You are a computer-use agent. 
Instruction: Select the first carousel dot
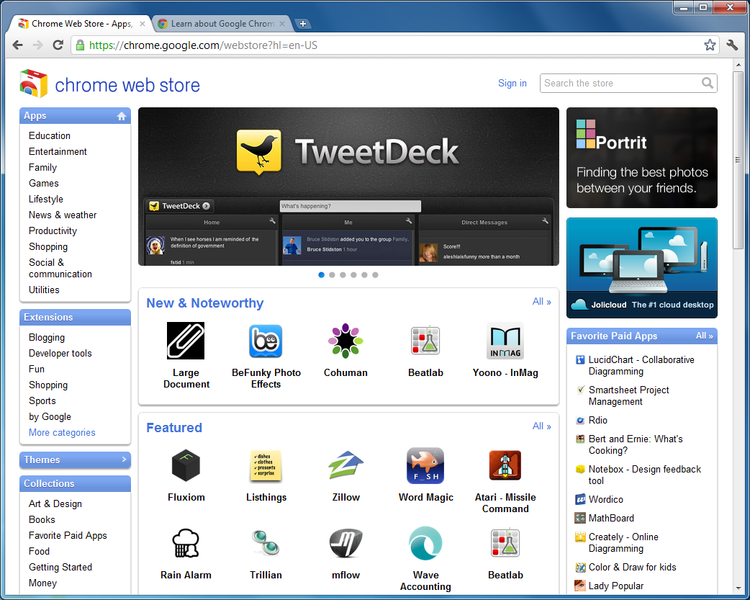coord(321,275)
